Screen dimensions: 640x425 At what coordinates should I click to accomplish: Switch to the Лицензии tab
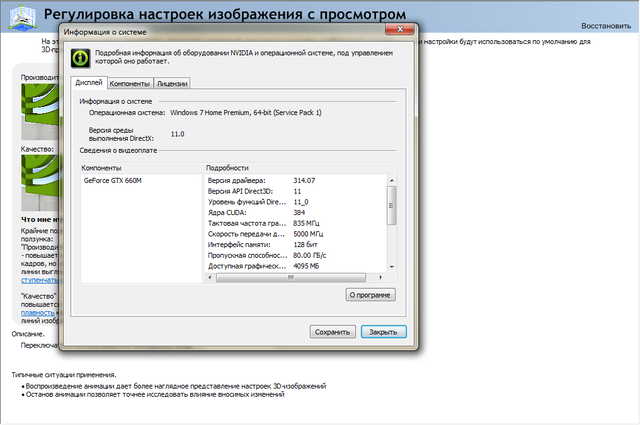[172, 84]
